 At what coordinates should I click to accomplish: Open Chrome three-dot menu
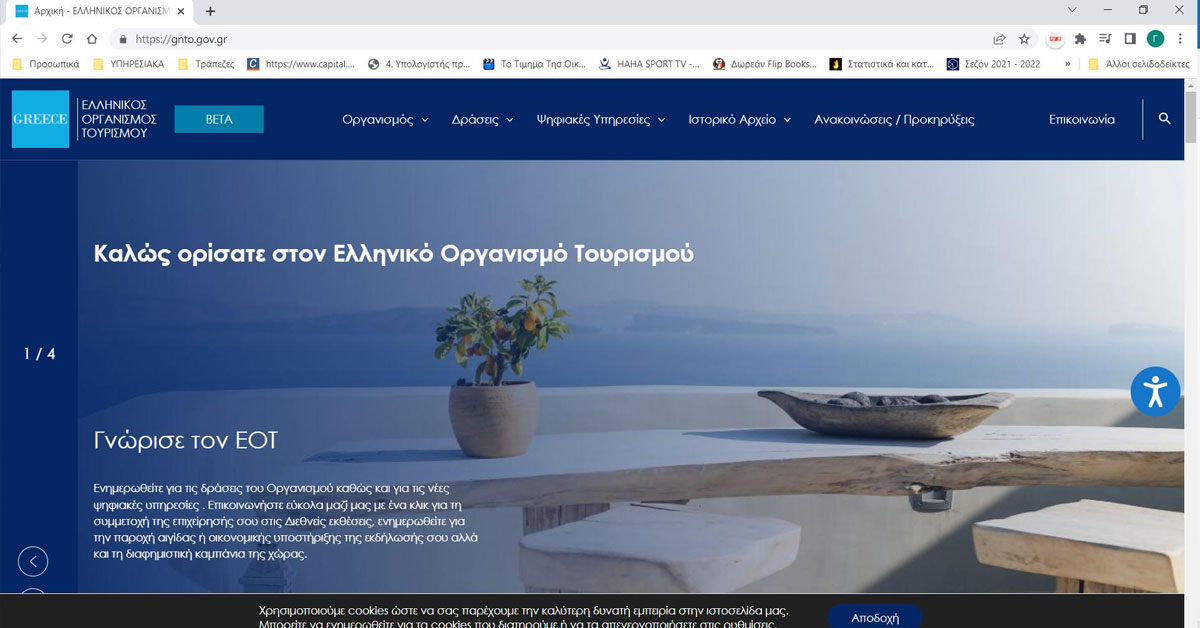point(1181,39)
